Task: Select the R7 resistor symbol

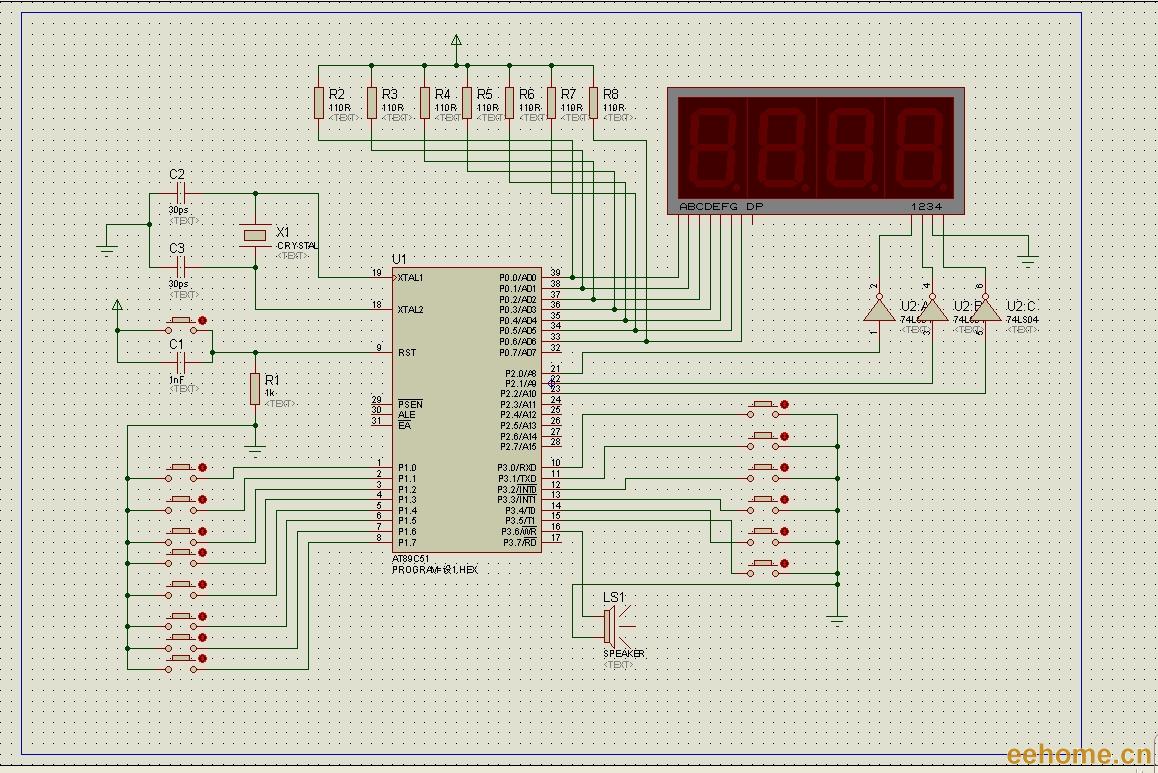Action: pyautogui.click(x=551, y=103)
